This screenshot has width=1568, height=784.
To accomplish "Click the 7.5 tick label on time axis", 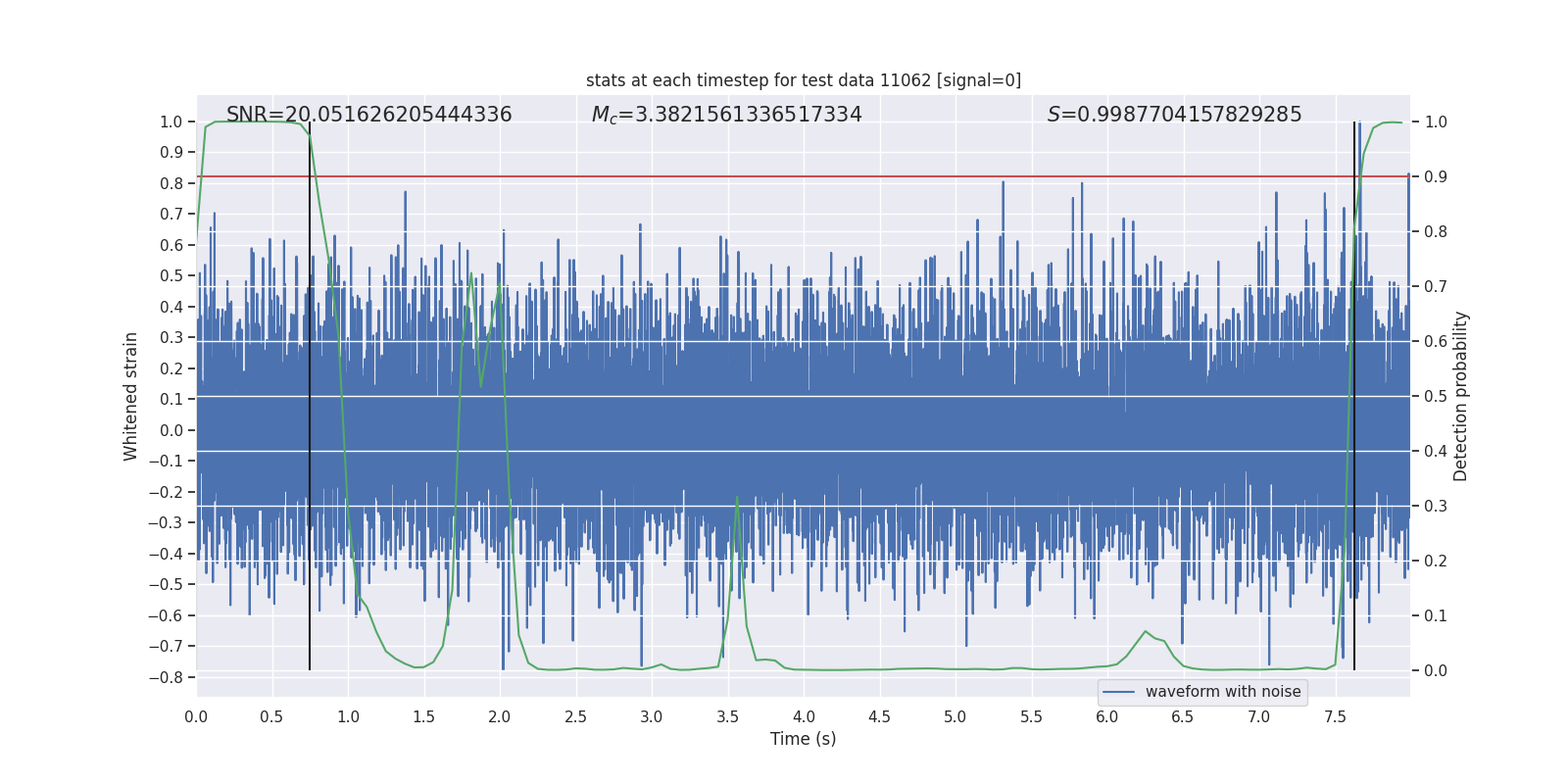I will click(1335, 716).
